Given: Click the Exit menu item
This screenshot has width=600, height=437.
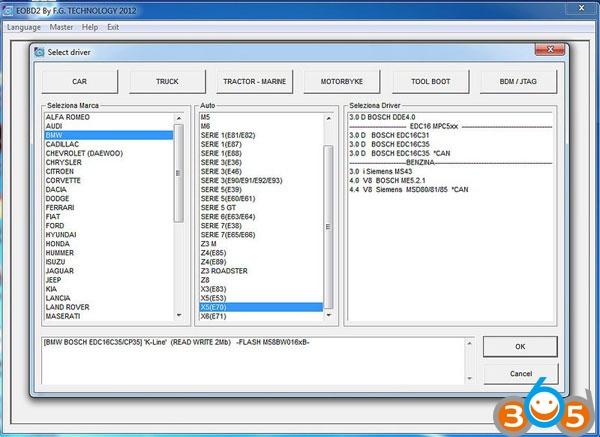Looking at the screenshot, I should (113, 27).
